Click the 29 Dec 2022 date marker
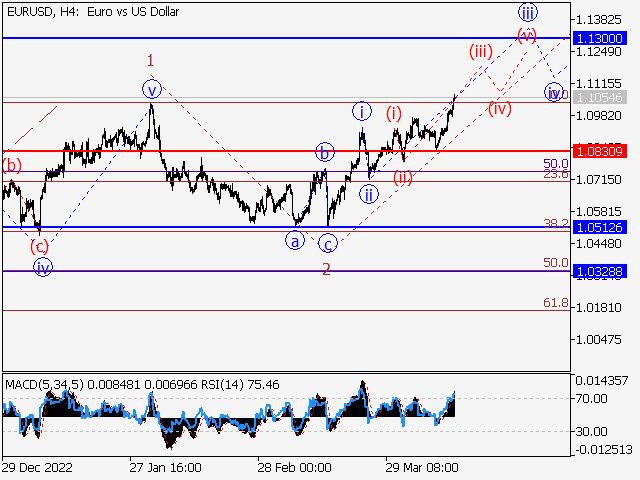Screen dimensions: 640x480 [37, 467]
